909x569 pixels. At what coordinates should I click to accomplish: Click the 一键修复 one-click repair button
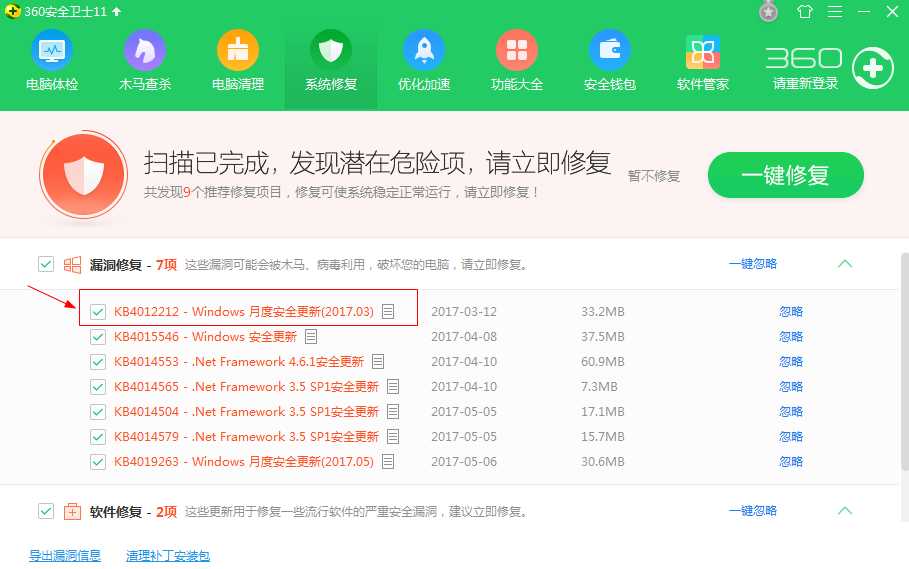[x=786, y=174]
